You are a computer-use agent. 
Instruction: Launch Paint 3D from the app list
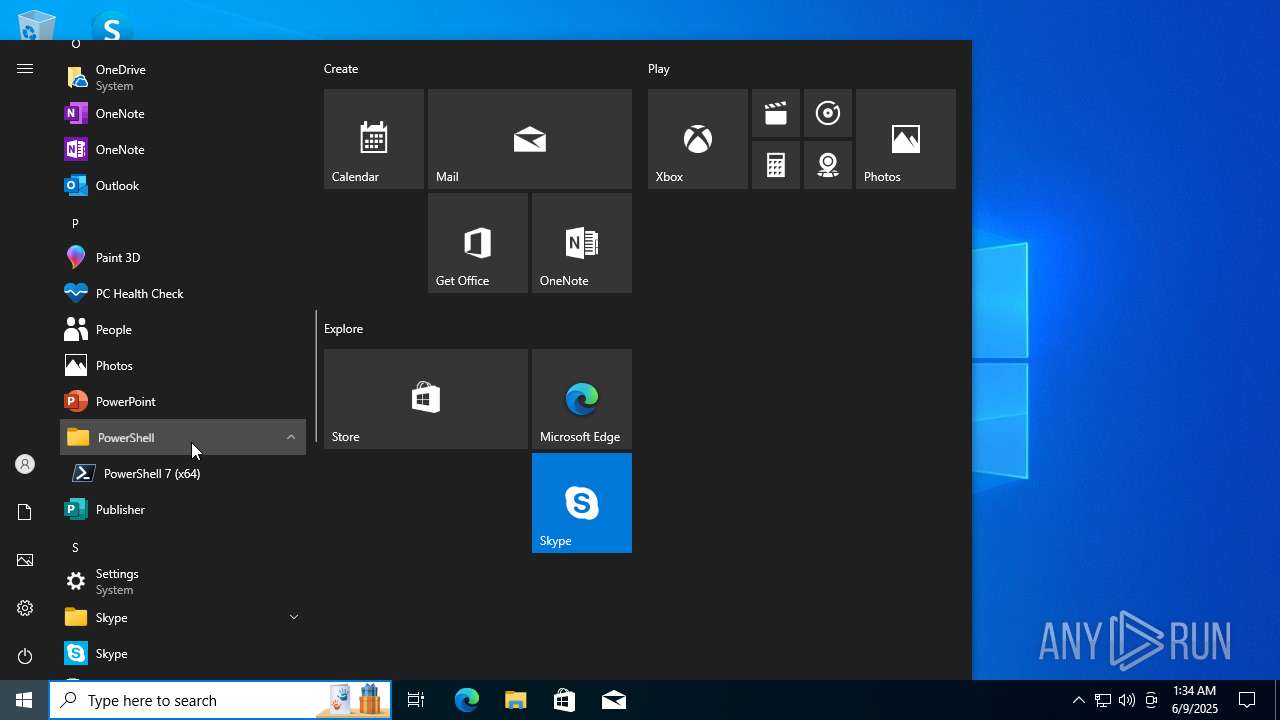pyautogui.click(x=183, y=257)
